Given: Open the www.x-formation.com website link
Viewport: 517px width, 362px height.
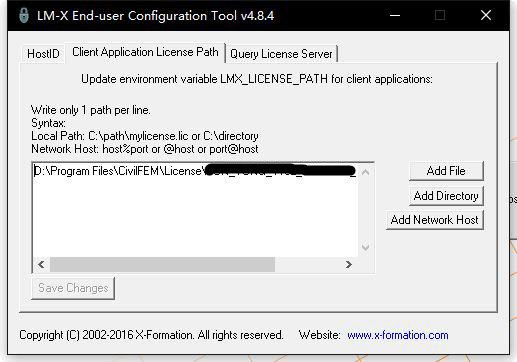Looking at the screenshot, I should [398, 335].
